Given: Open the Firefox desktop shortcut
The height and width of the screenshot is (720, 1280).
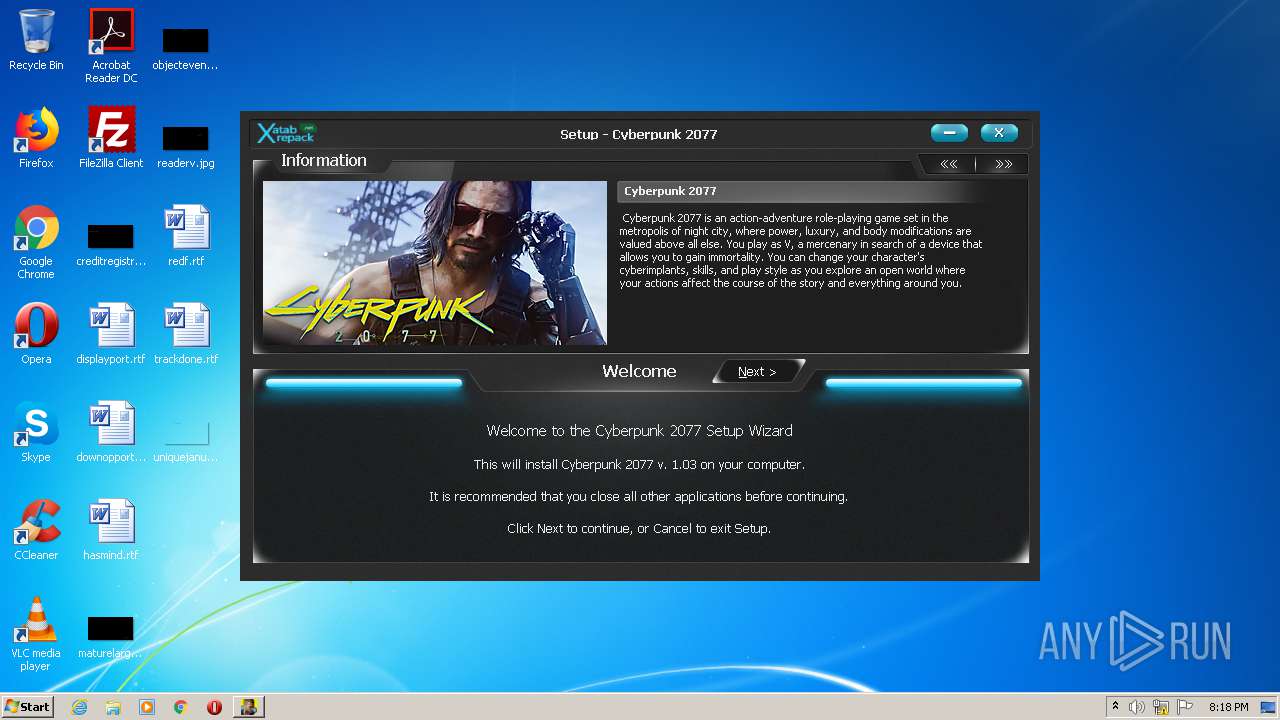Looking at the screenshot, I should [x=36, y=138].
